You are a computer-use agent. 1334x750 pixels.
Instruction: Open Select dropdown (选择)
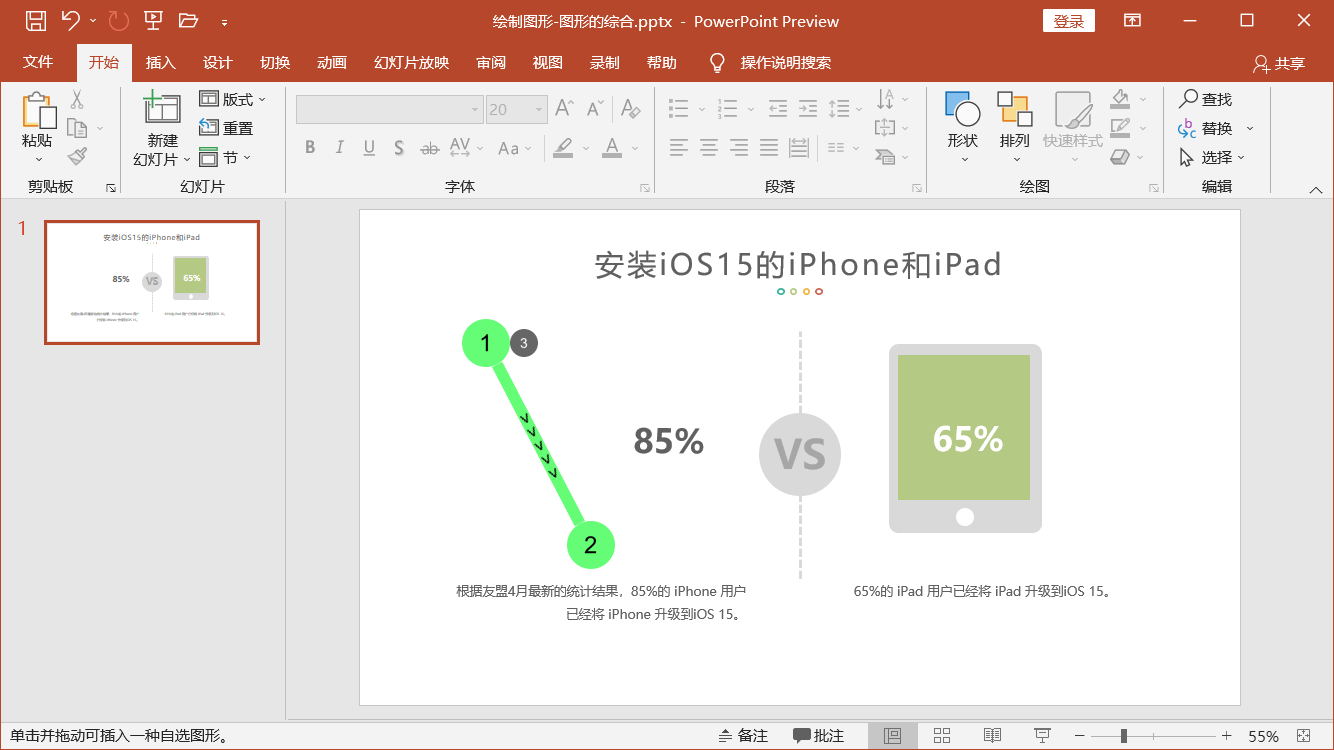pos(1213,157)
